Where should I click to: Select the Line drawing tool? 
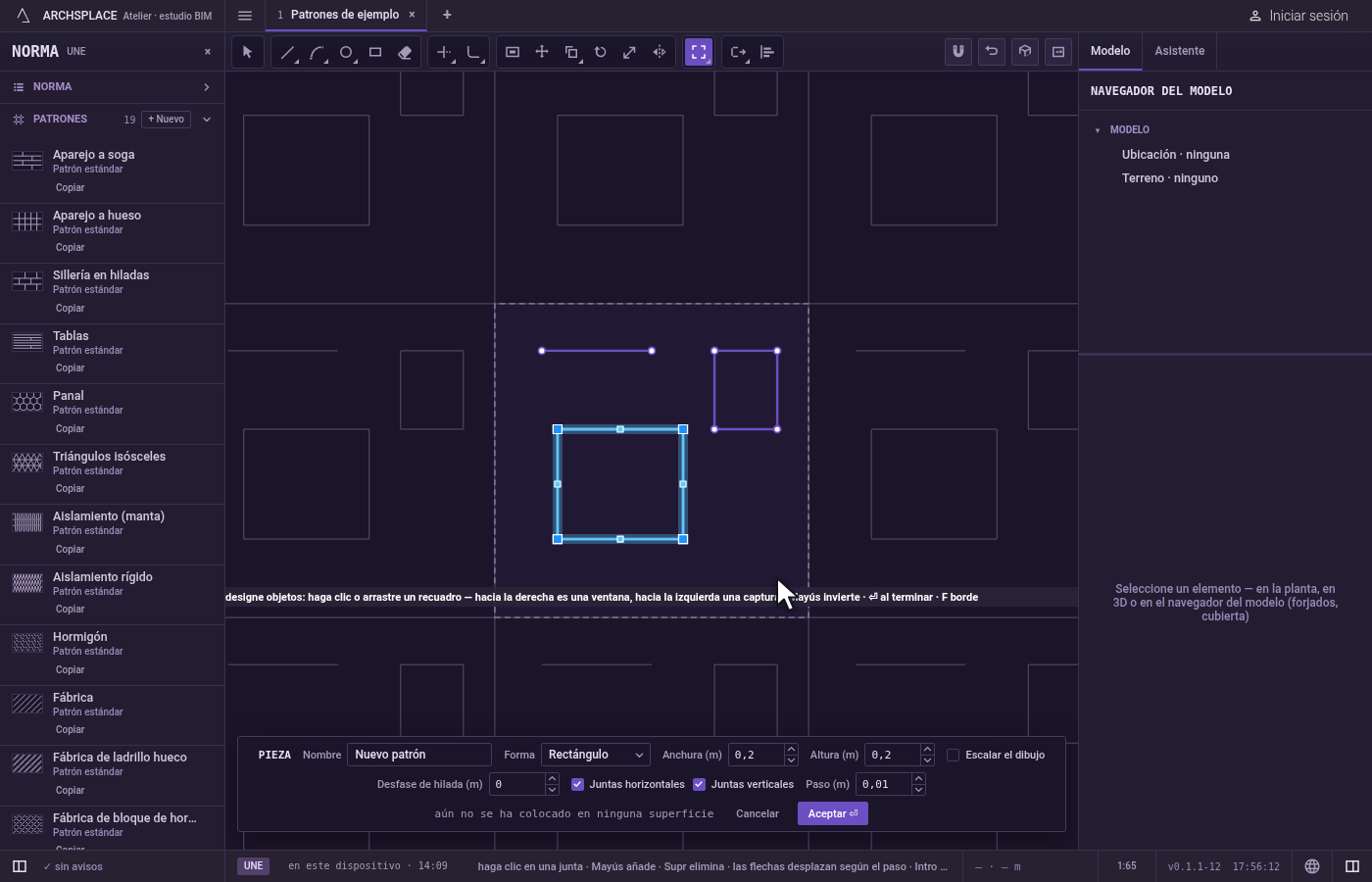point(287,52)
